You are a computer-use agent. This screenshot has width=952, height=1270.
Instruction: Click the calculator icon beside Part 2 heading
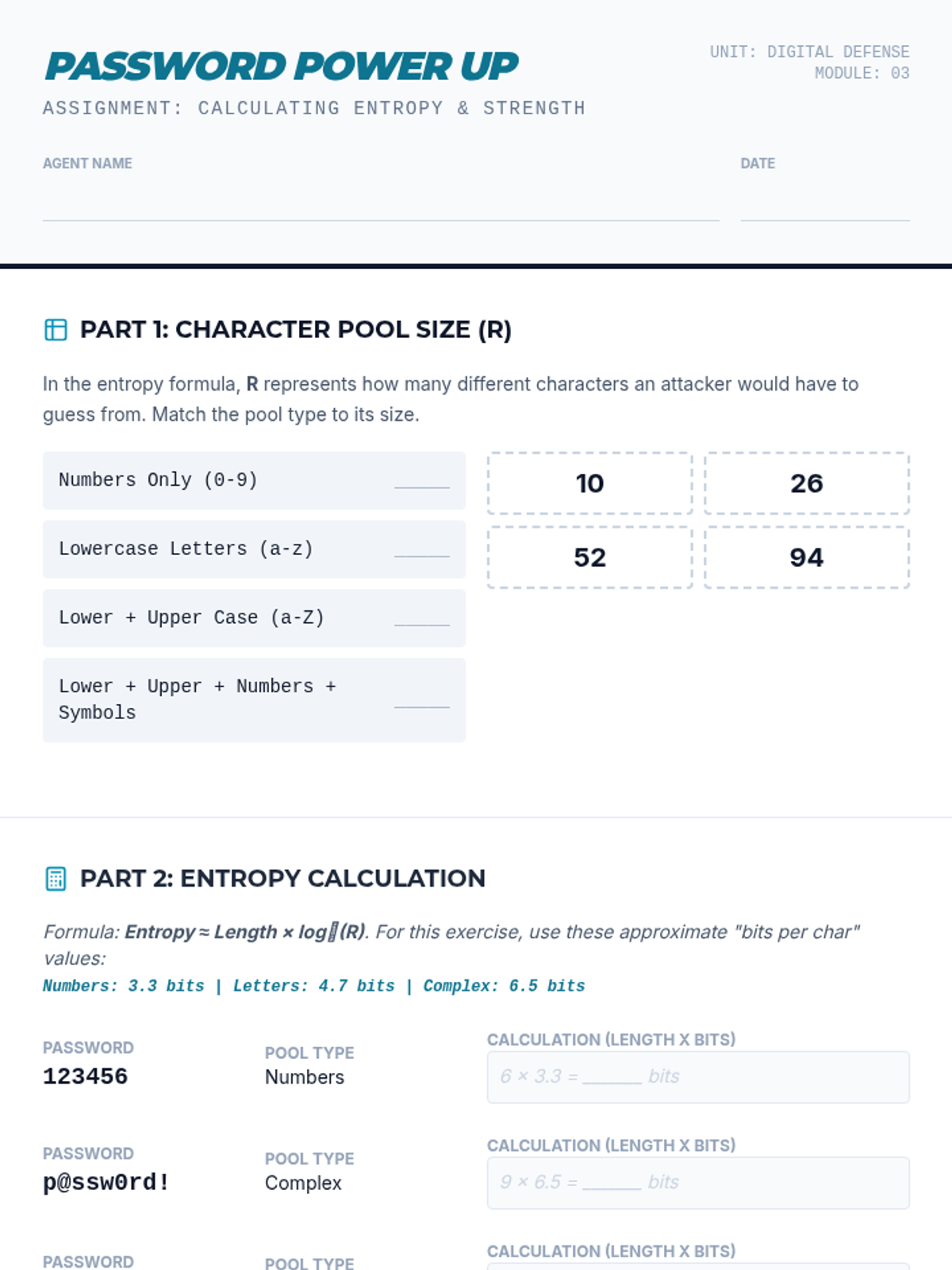pos(56,879)
